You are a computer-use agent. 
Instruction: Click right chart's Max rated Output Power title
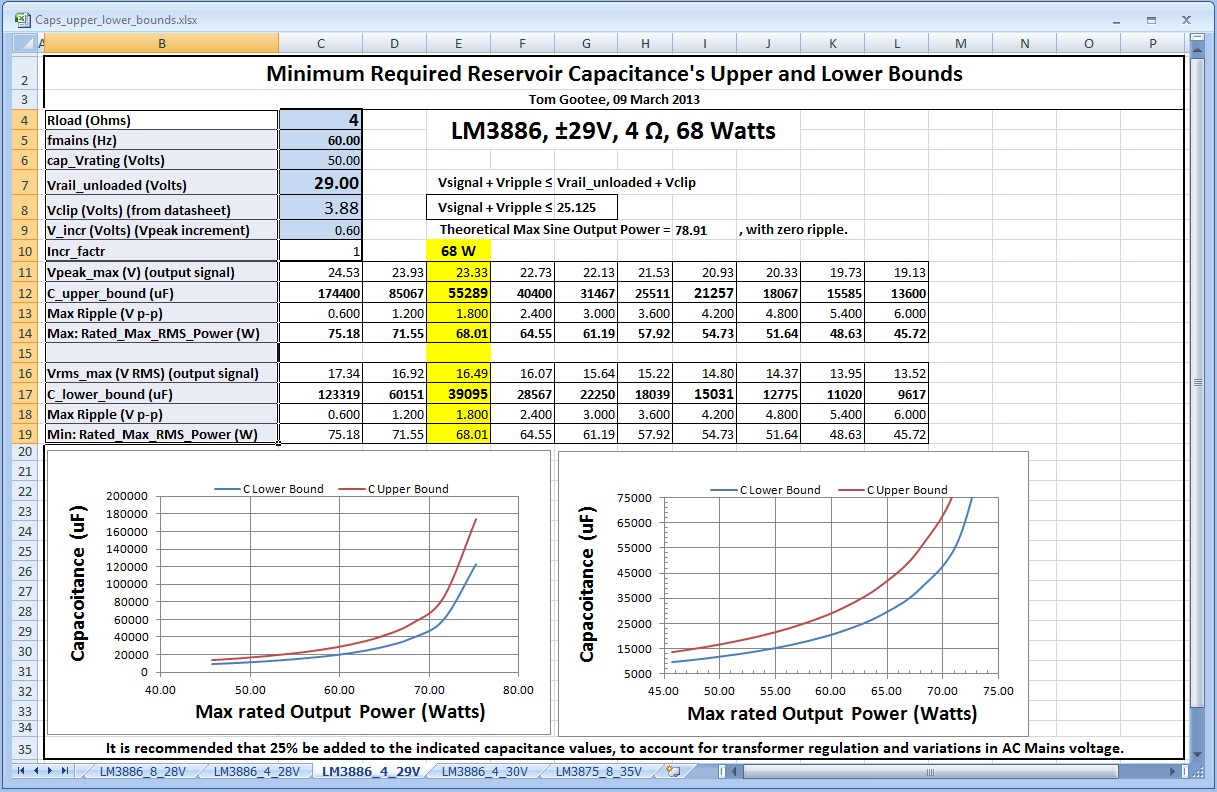832,714
